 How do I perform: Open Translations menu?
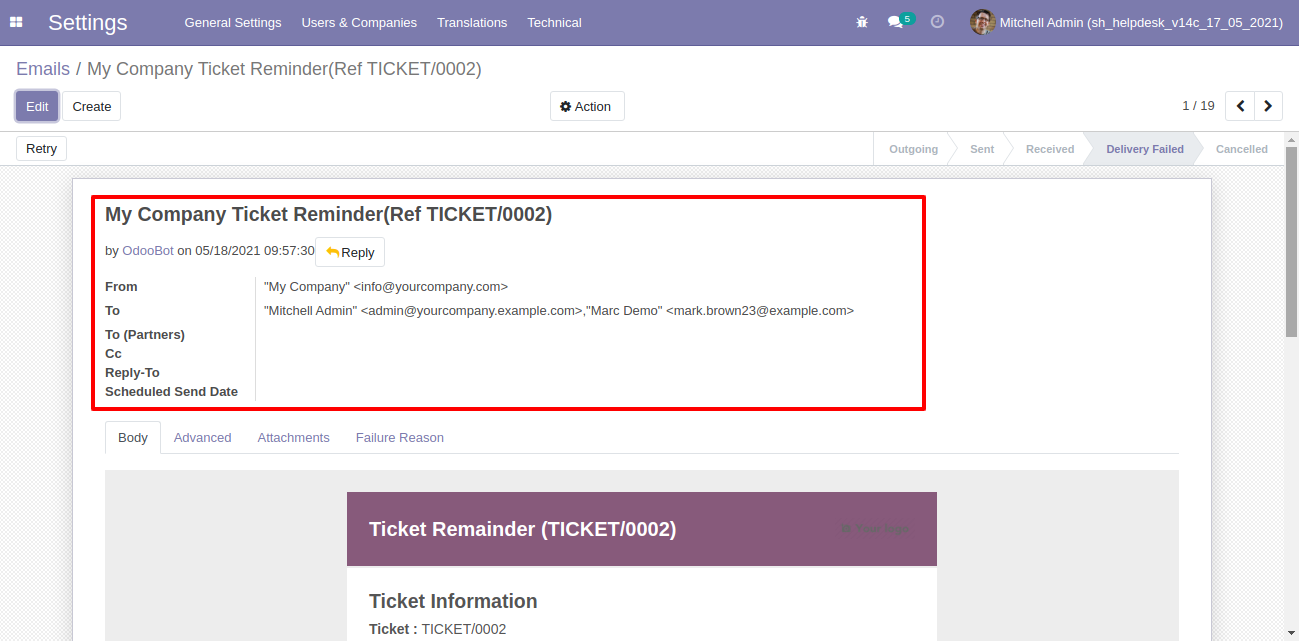point(472,22)
